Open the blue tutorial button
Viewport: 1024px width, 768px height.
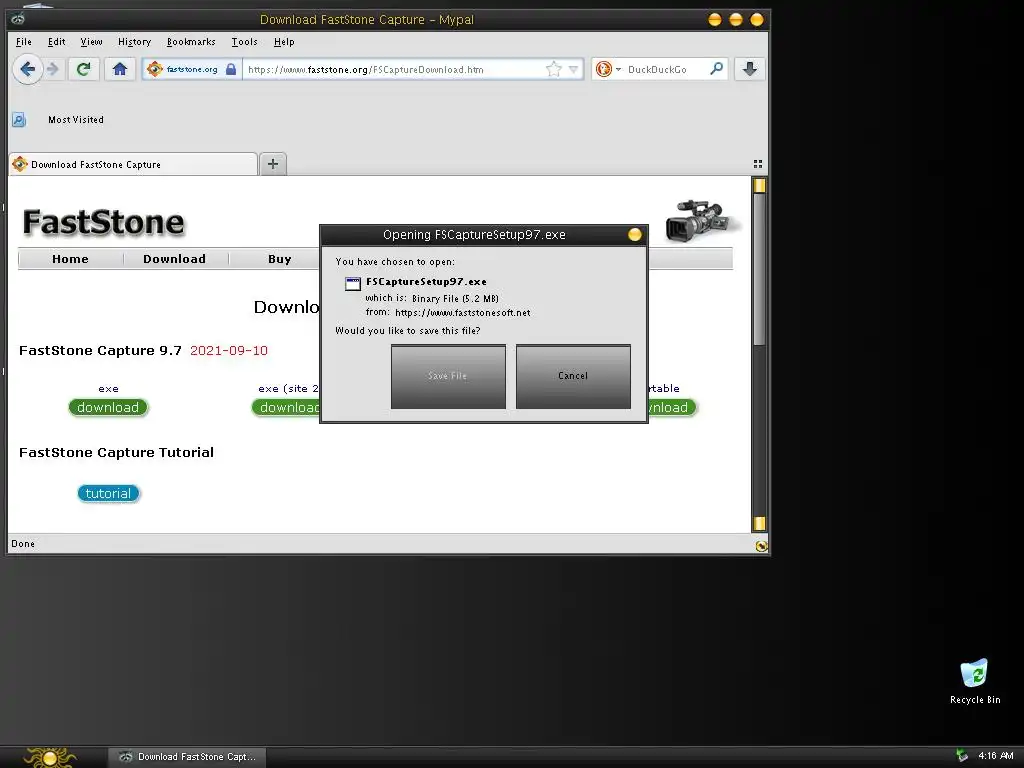108,493
